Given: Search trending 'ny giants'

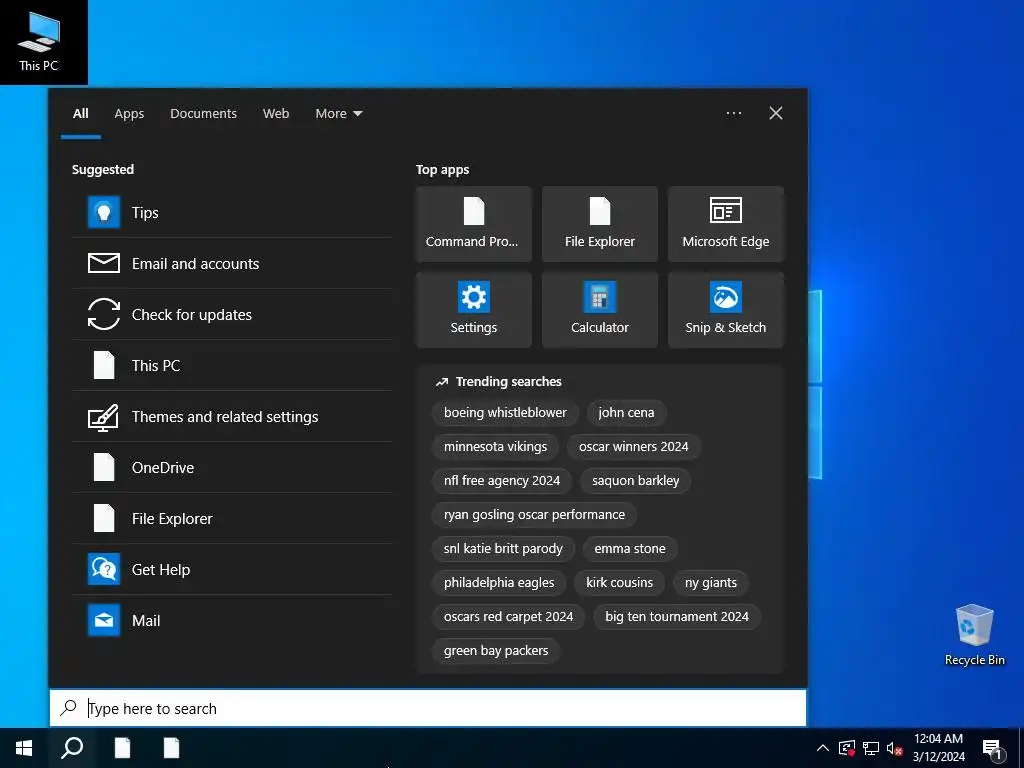Looking at the screenshot, I should coord(711,583).
